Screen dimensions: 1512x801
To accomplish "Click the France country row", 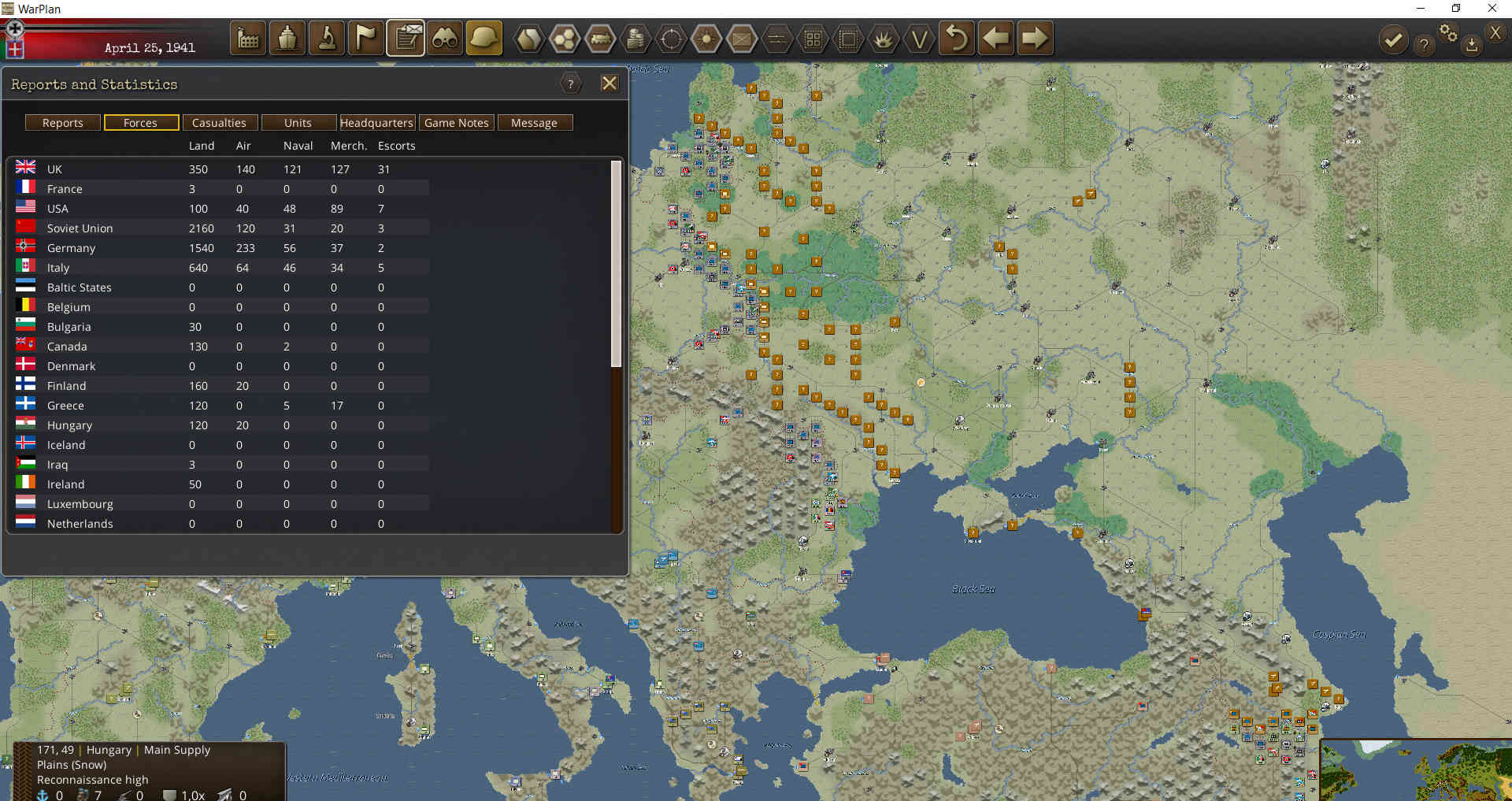I will point(222,189).
